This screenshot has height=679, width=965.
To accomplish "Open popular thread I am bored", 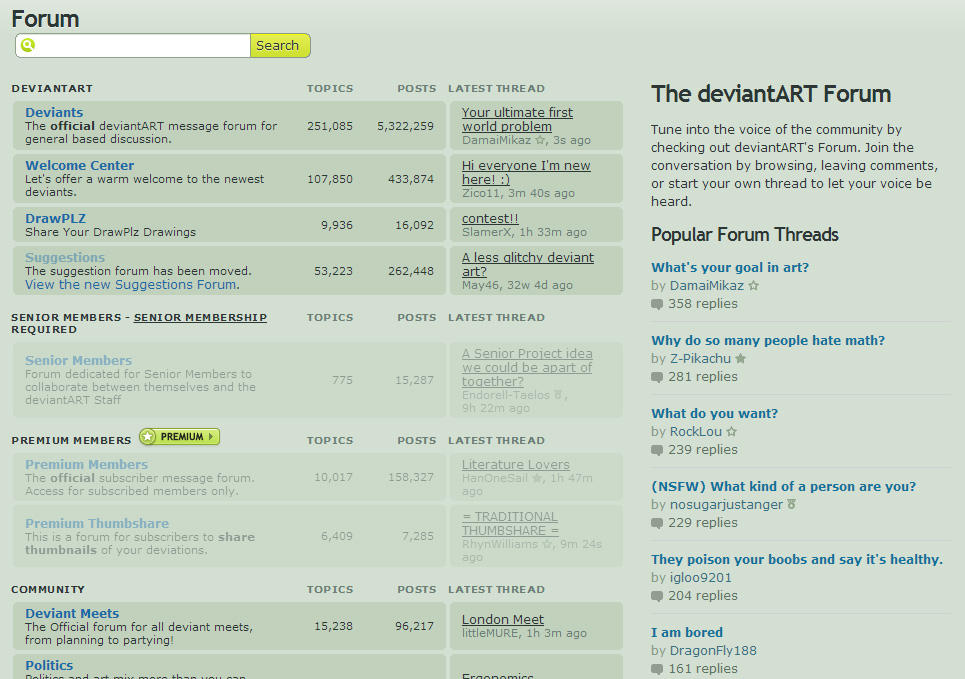I will 687,632.
